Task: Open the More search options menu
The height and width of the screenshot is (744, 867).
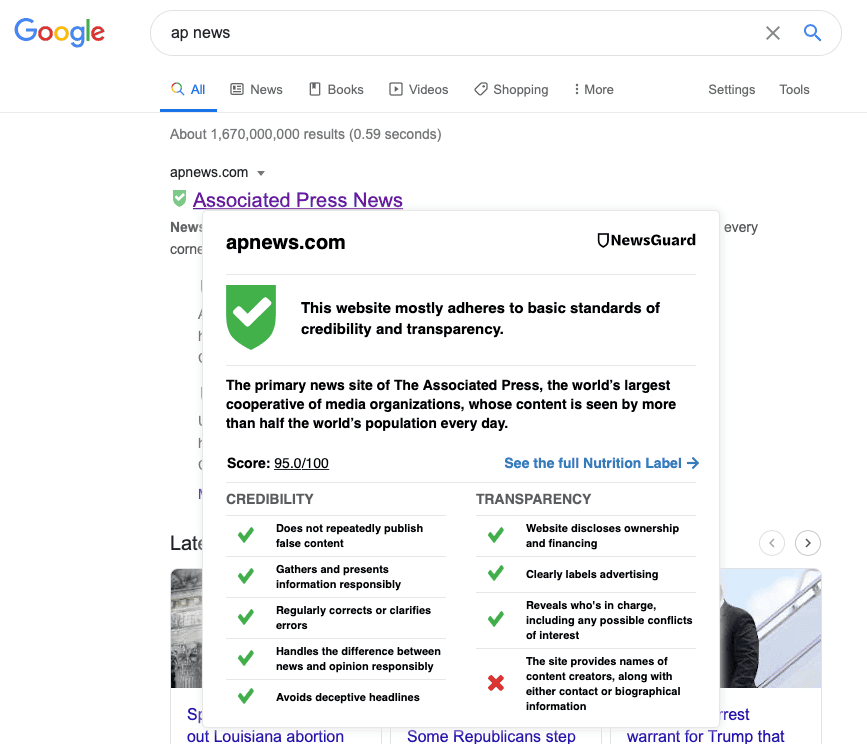Action: click(593, 89)
